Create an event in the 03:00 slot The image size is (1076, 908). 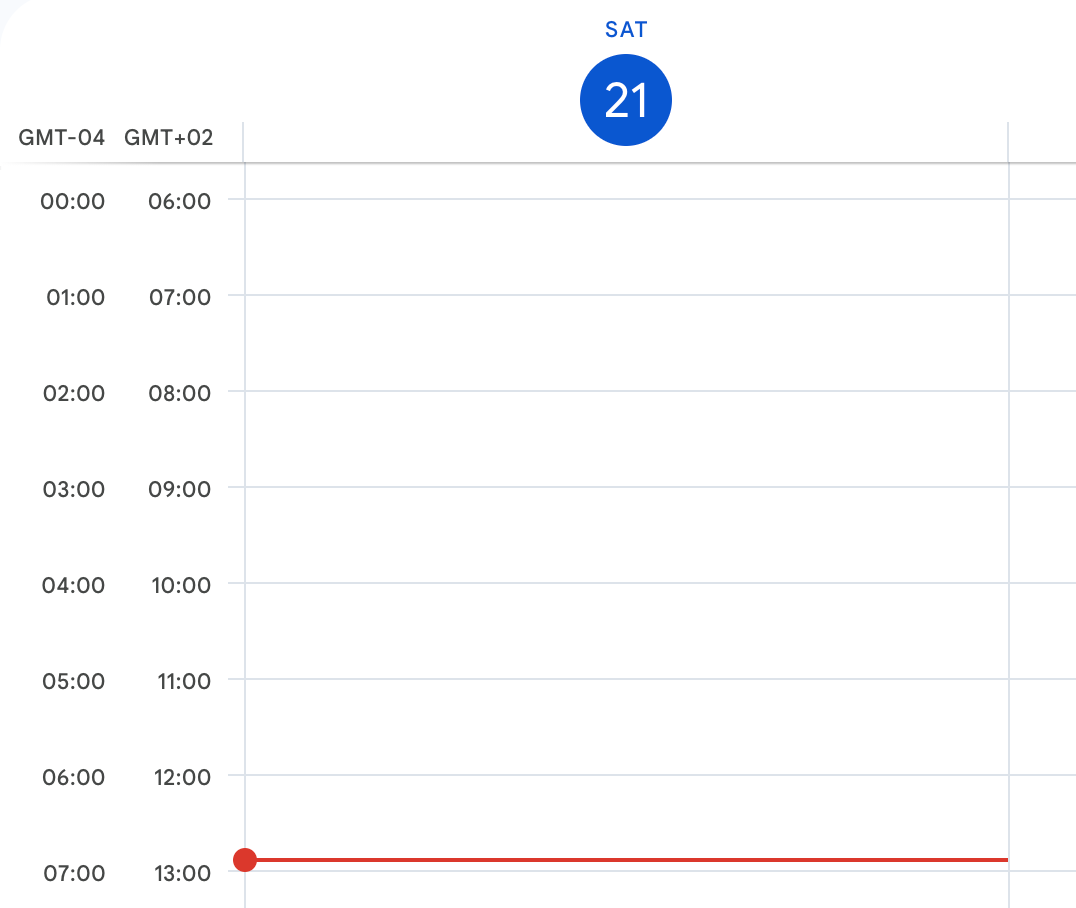(x=627, y=535)
